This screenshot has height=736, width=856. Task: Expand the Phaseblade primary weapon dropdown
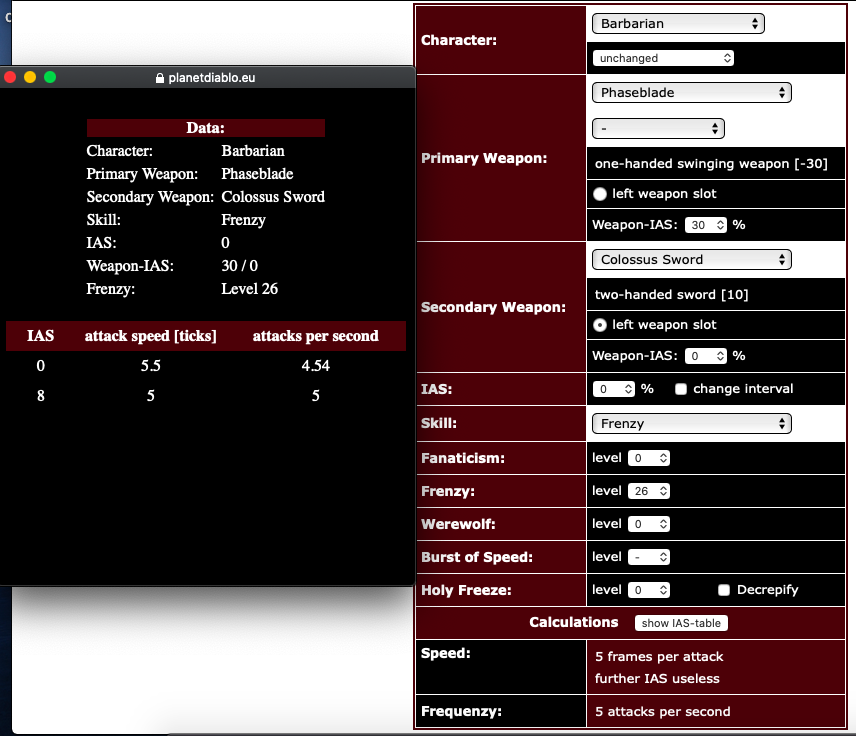[x=691, y=92]
